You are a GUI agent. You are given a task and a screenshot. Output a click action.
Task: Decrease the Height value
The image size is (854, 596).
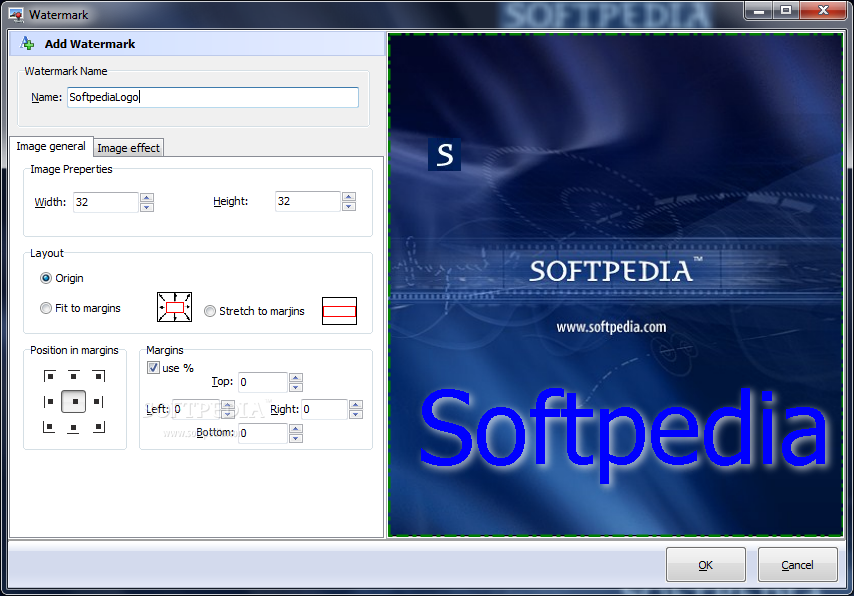click(349, 206)
